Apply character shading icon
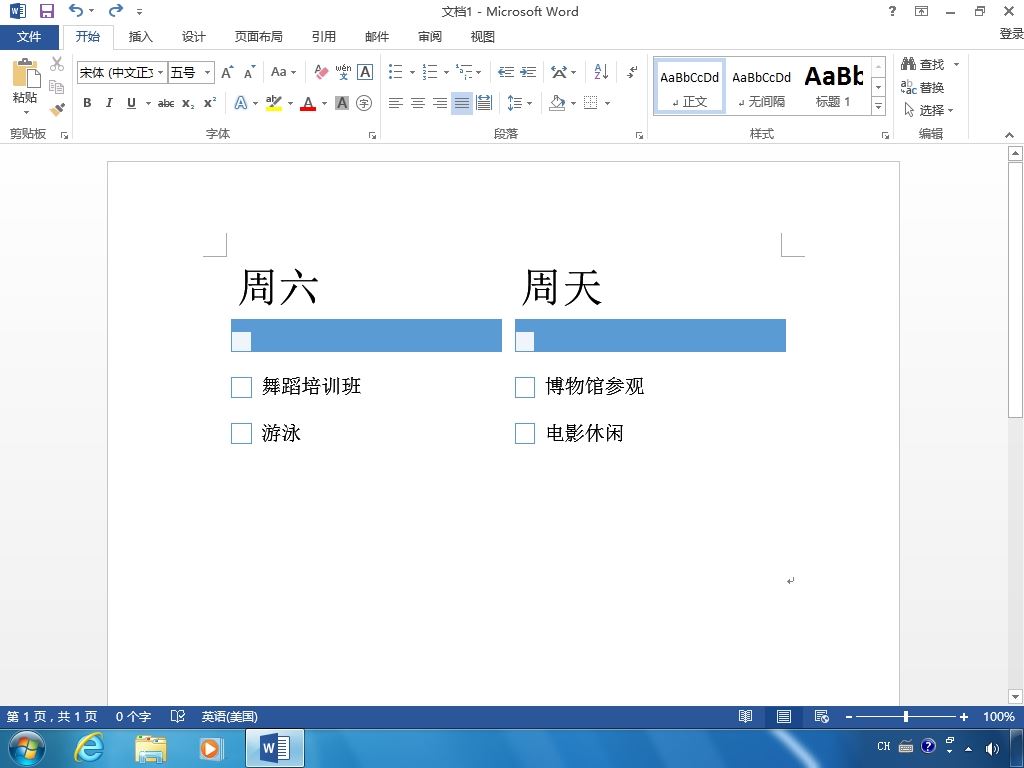The height and width of the screenshot is (768, 1024). (x=342, y=103)
